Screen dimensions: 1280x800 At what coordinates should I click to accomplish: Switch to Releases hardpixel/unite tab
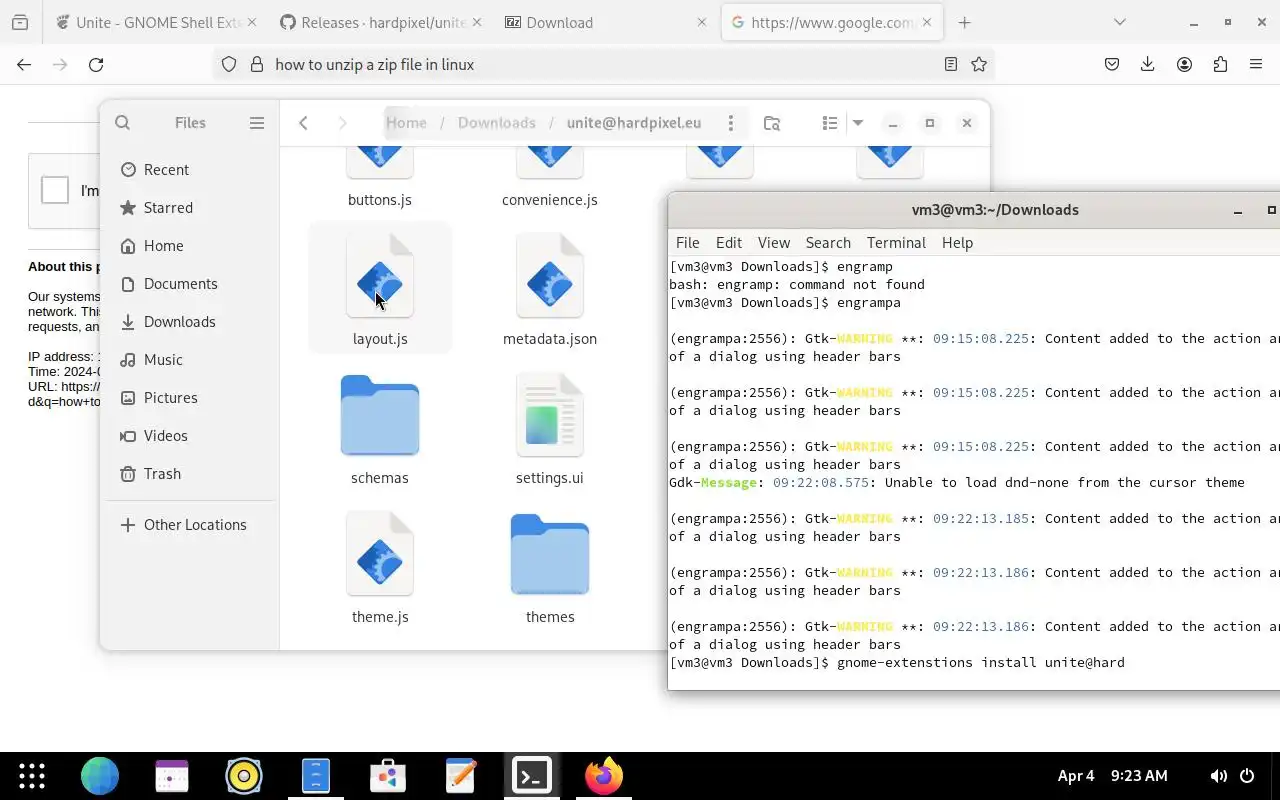(x=380, y=22)
